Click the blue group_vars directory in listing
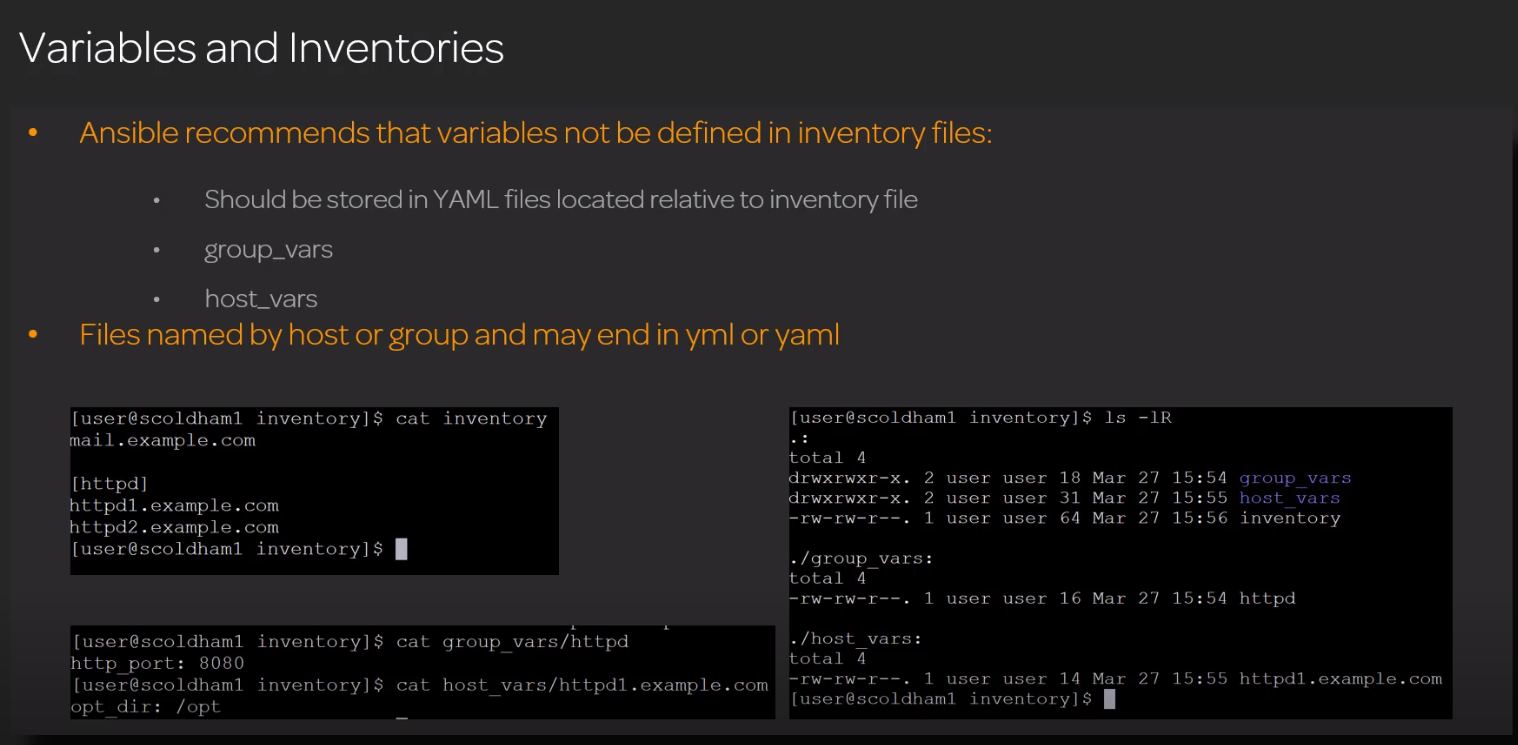Image resolution: width=1518 pixels, height=745 pixels. click(1295, 478)
